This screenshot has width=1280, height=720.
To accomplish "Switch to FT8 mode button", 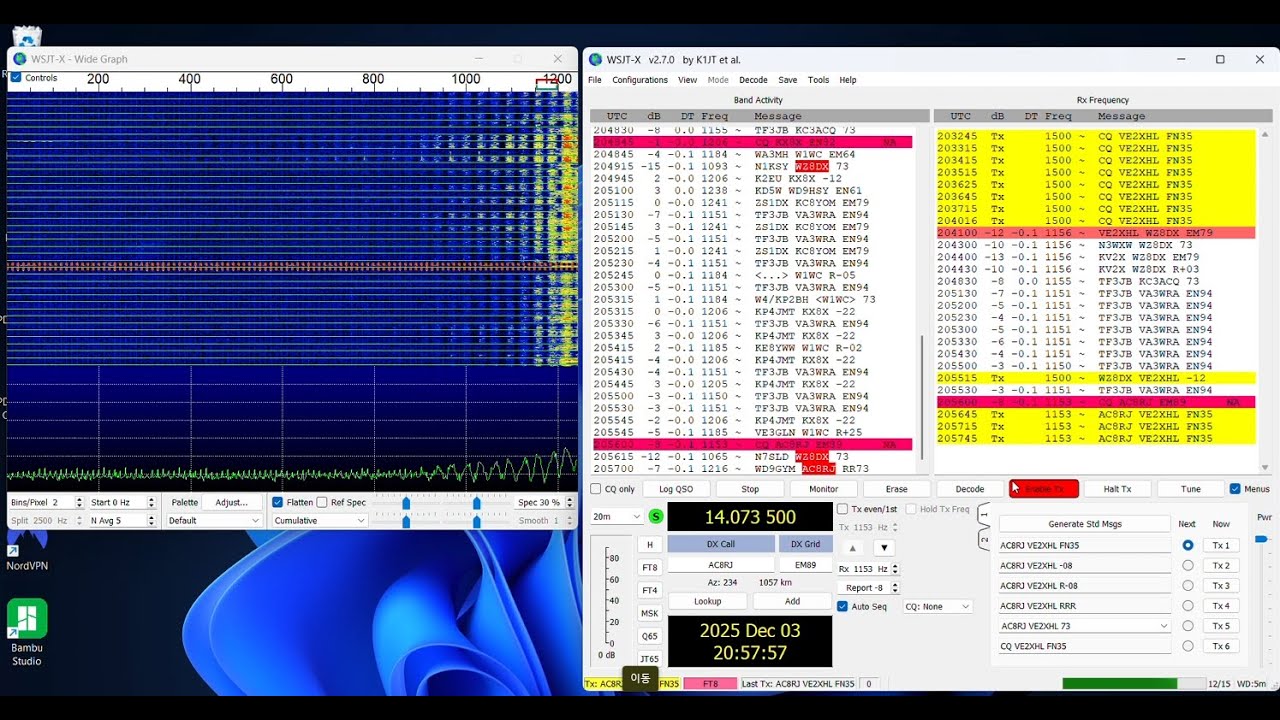I will coord(650,567).
